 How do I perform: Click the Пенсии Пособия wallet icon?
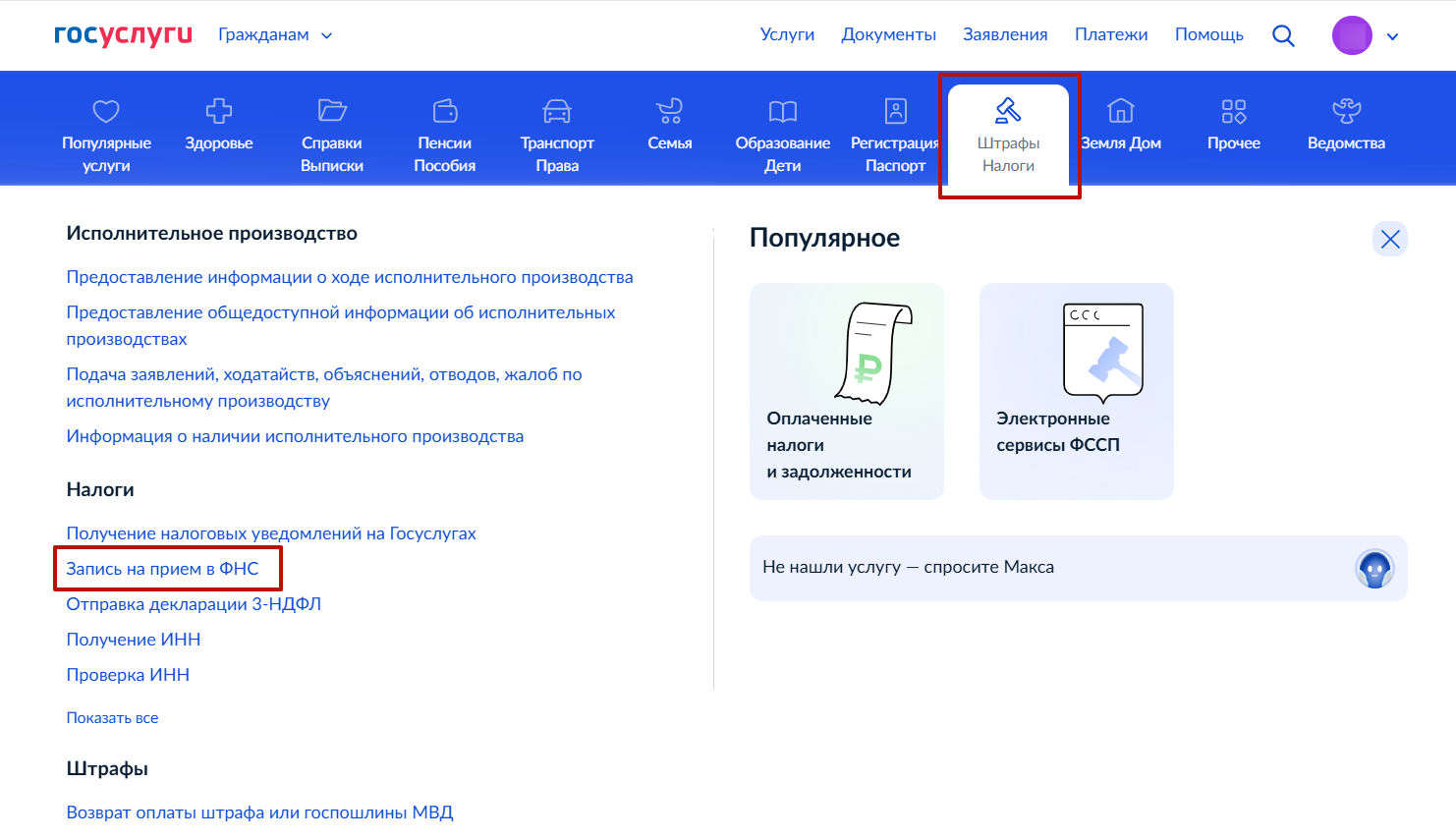(x=445, y=111)
